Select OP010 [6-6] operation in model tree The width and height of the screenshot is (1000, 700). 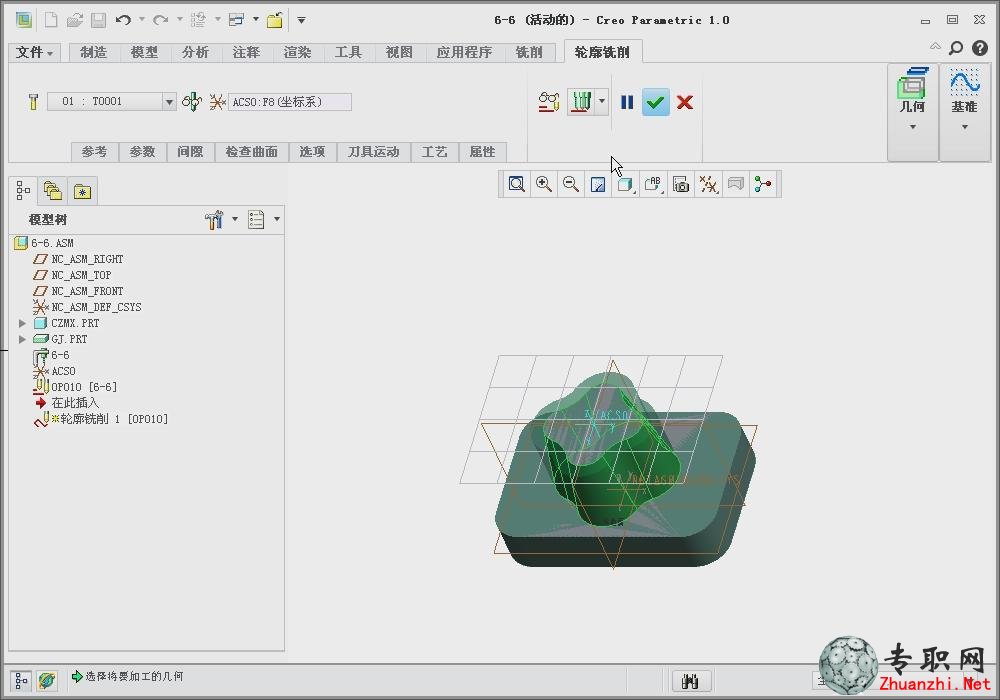point(84,387)
